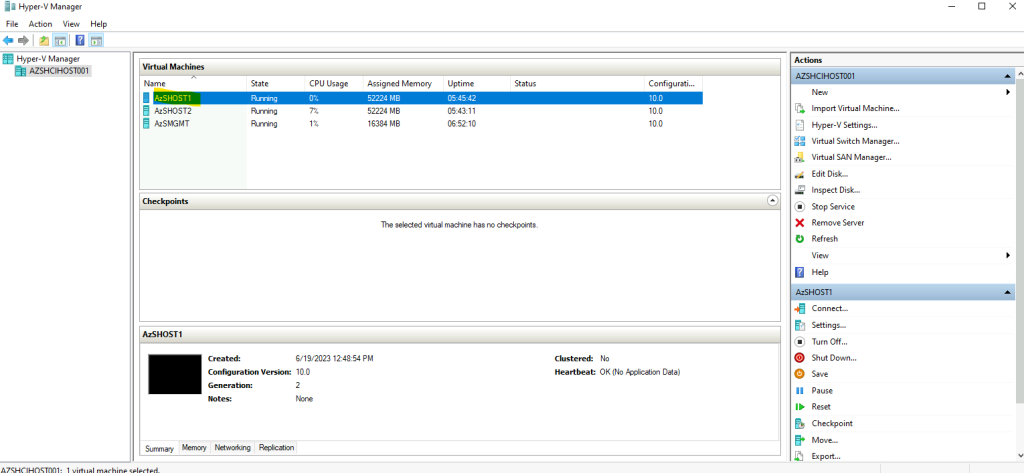Sort by the Uptime column header
This screenshot has height=473, width=1024.
(477, 84)
